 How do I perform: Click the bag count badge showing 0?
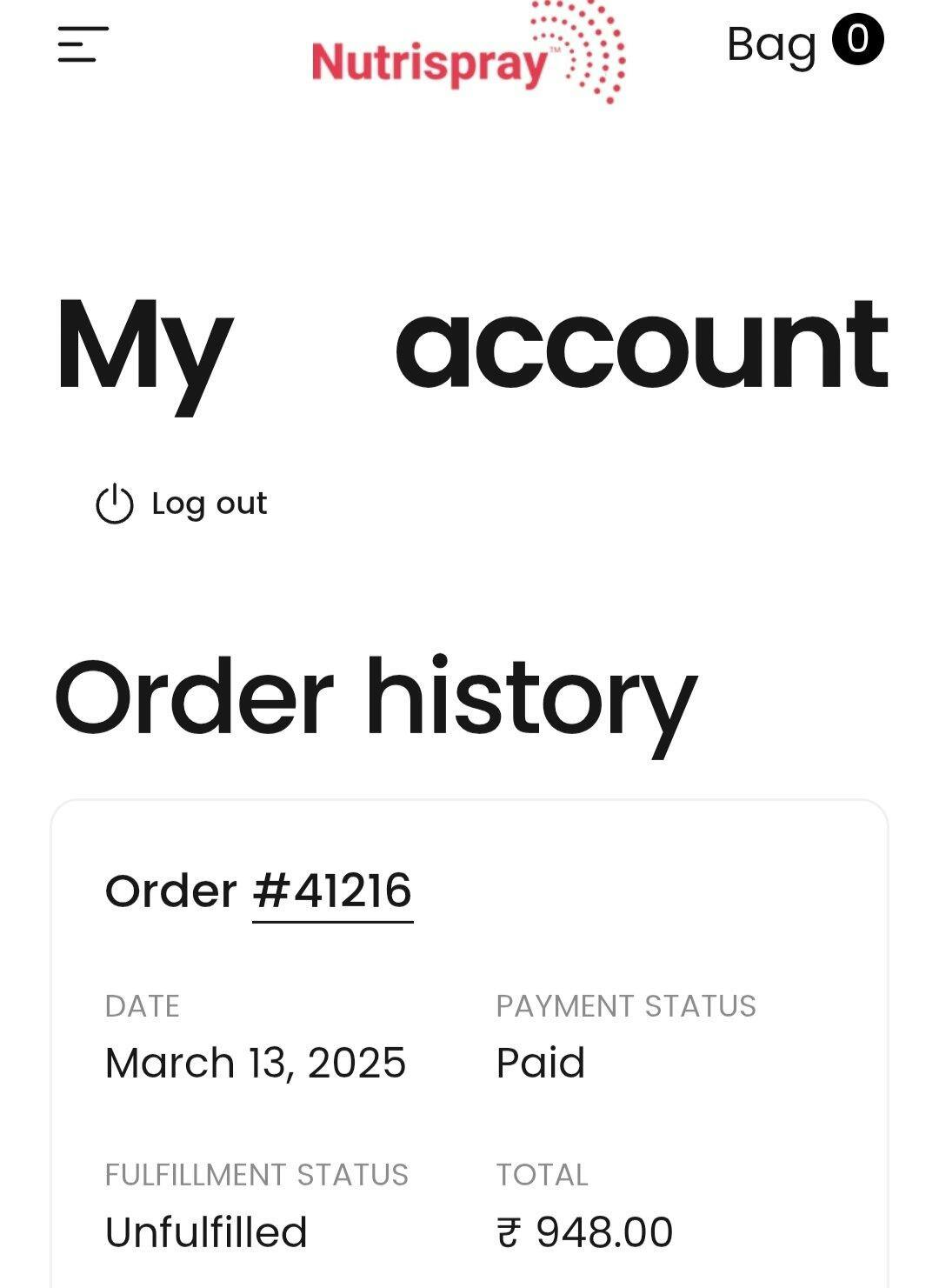pos(857,40)
